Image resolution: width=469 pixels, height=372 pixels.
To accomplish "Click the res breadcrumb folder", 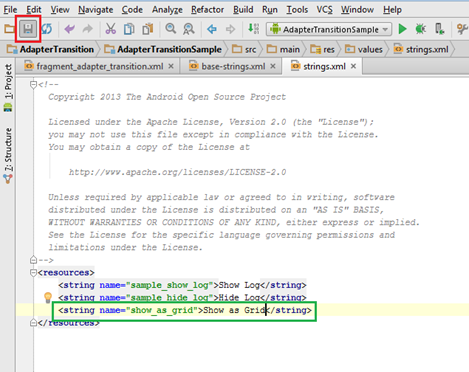I will [322, 49].
